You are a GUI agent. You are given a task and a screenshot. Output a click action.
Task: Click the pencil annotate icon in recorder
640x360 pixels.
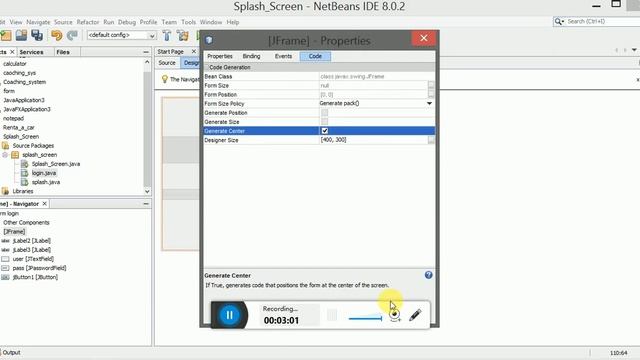click(415, 315)
